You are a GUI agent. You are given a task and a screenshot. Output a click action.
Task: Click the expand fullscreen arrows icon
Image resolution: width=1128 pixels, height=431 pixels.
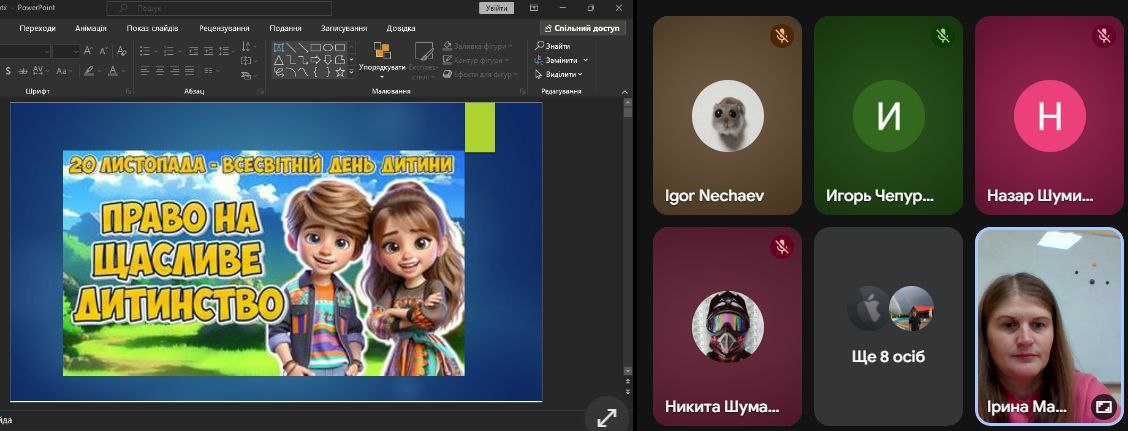606,418
